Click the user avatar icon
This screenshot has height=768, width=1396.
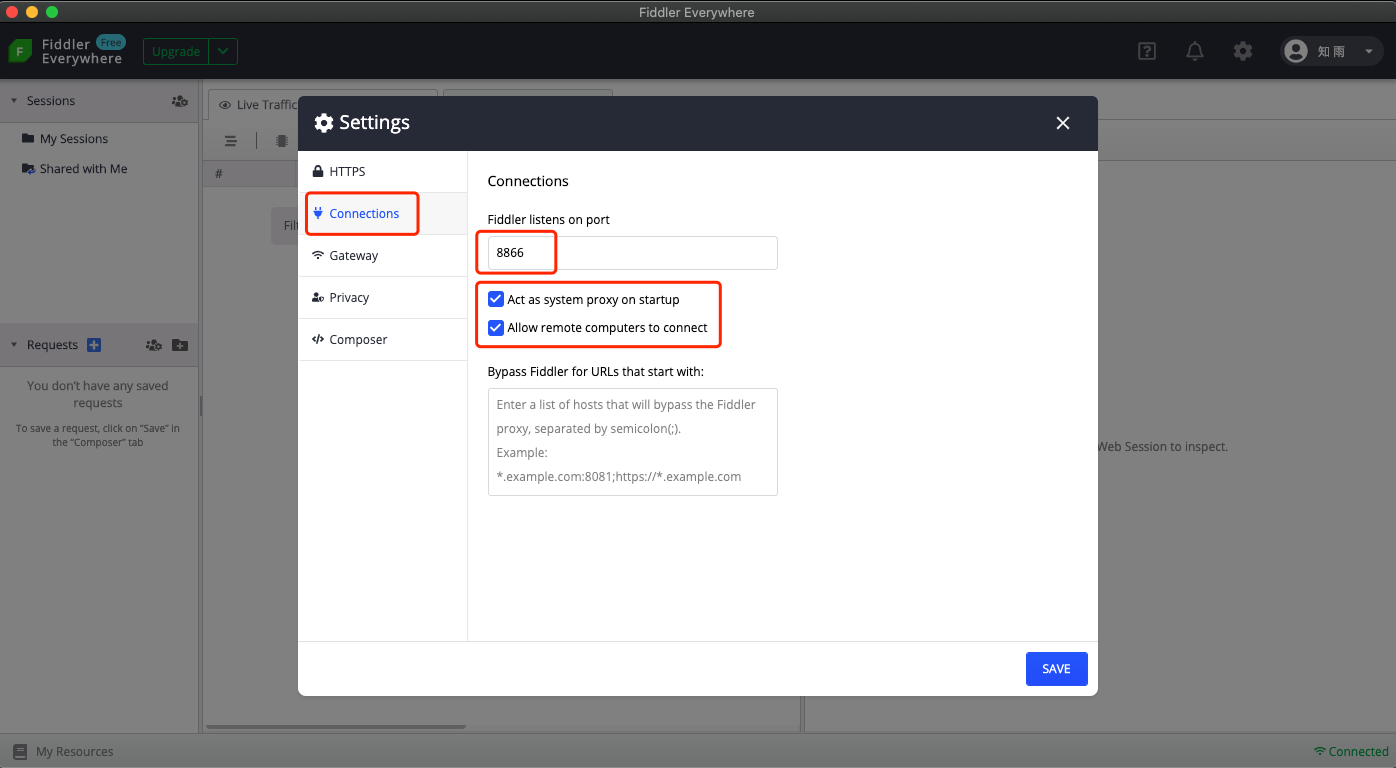1296,51
